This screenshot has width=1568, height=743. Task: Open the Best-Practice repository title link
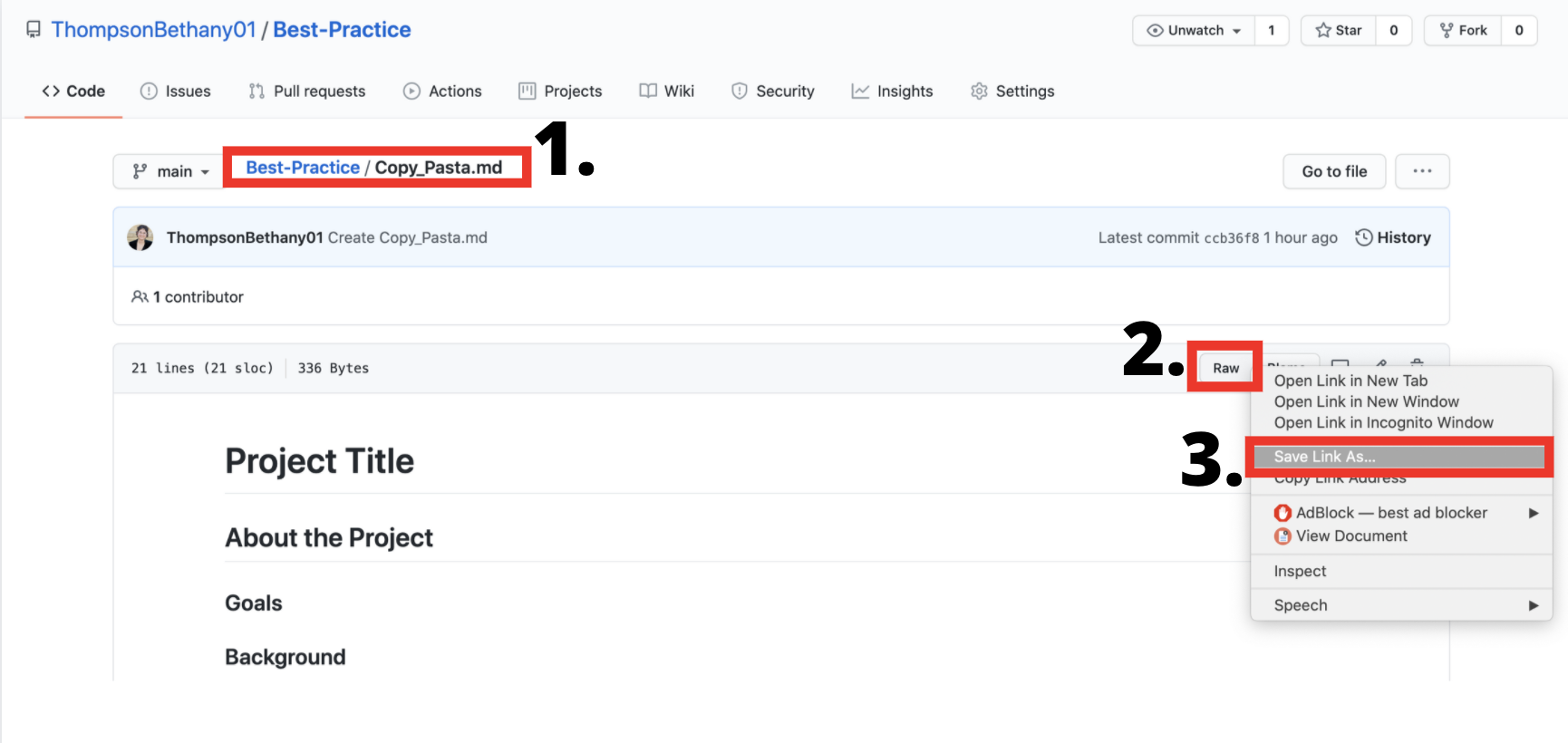point(342,30)
